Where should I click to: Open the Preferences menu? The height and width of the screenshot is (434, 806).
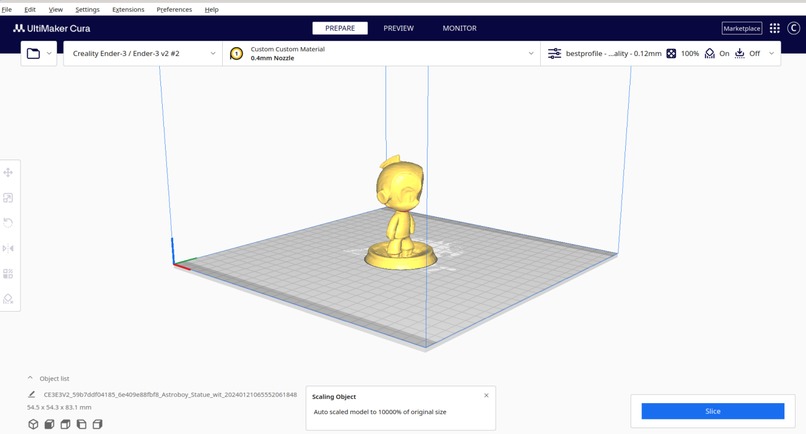[174, 9]
